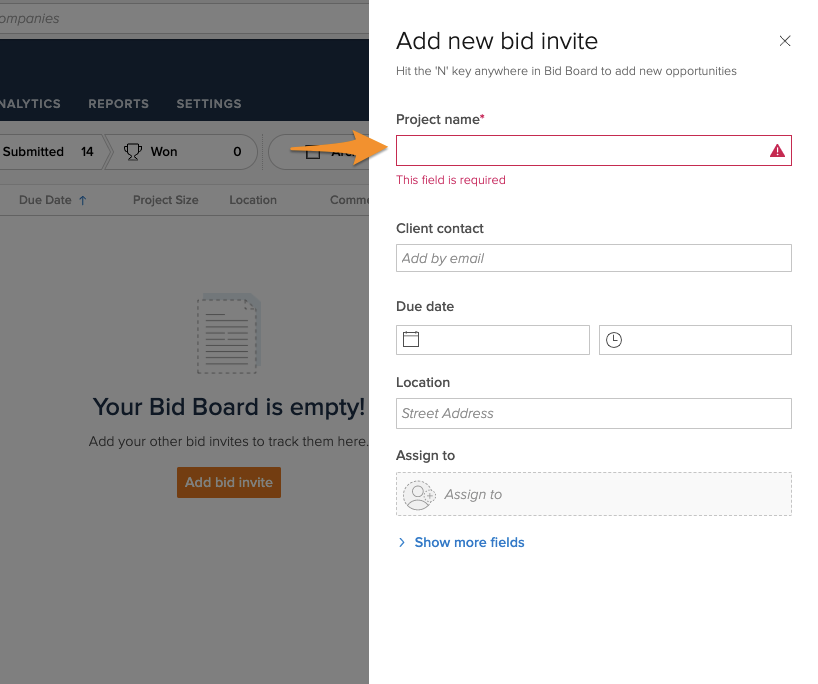The height and width of the screenshot is (684, 818).
Task: Focus the Client contact email field
Action: click(593, 258)
